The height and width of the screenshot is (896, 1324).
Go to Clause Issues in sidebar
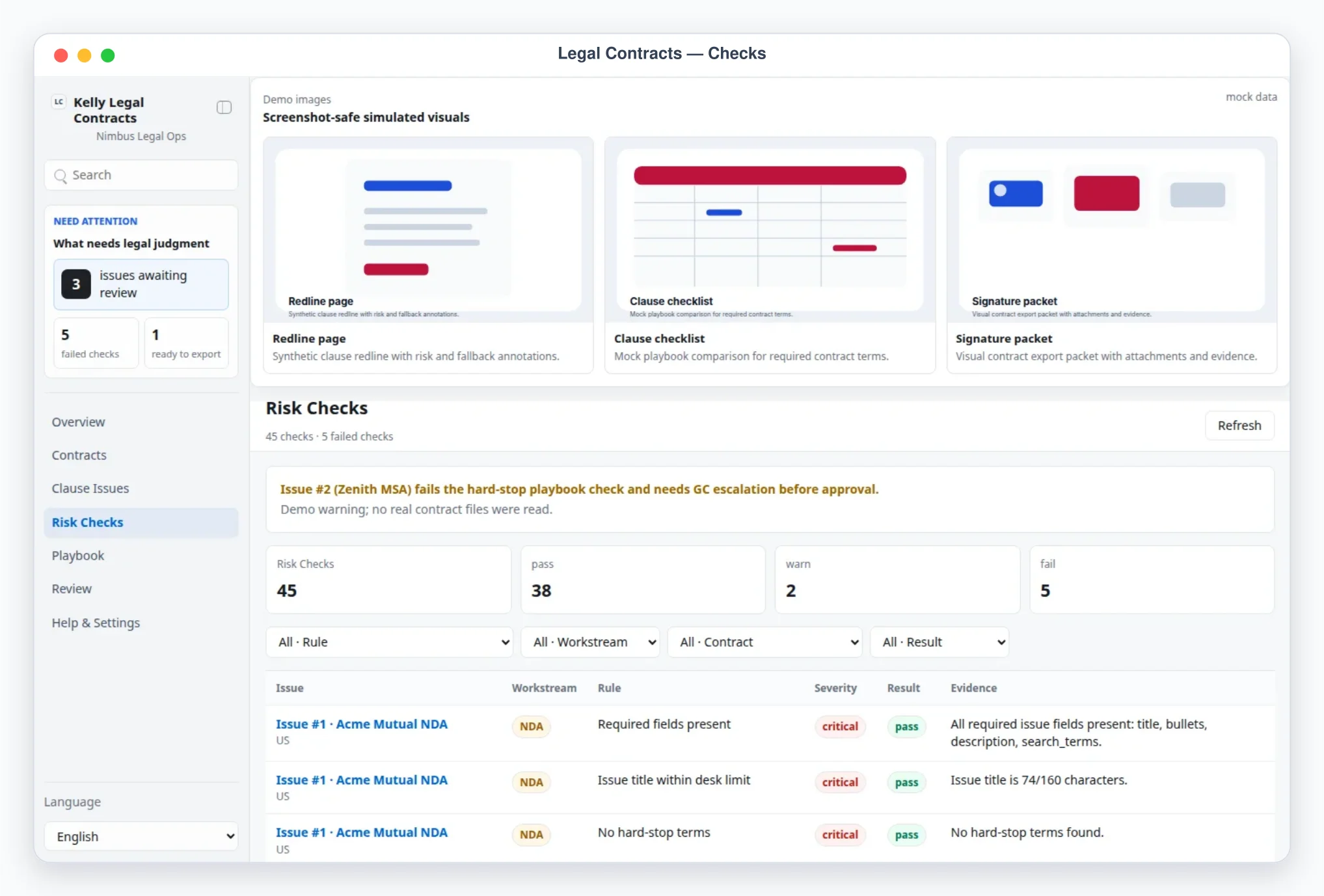pos(90,489)
